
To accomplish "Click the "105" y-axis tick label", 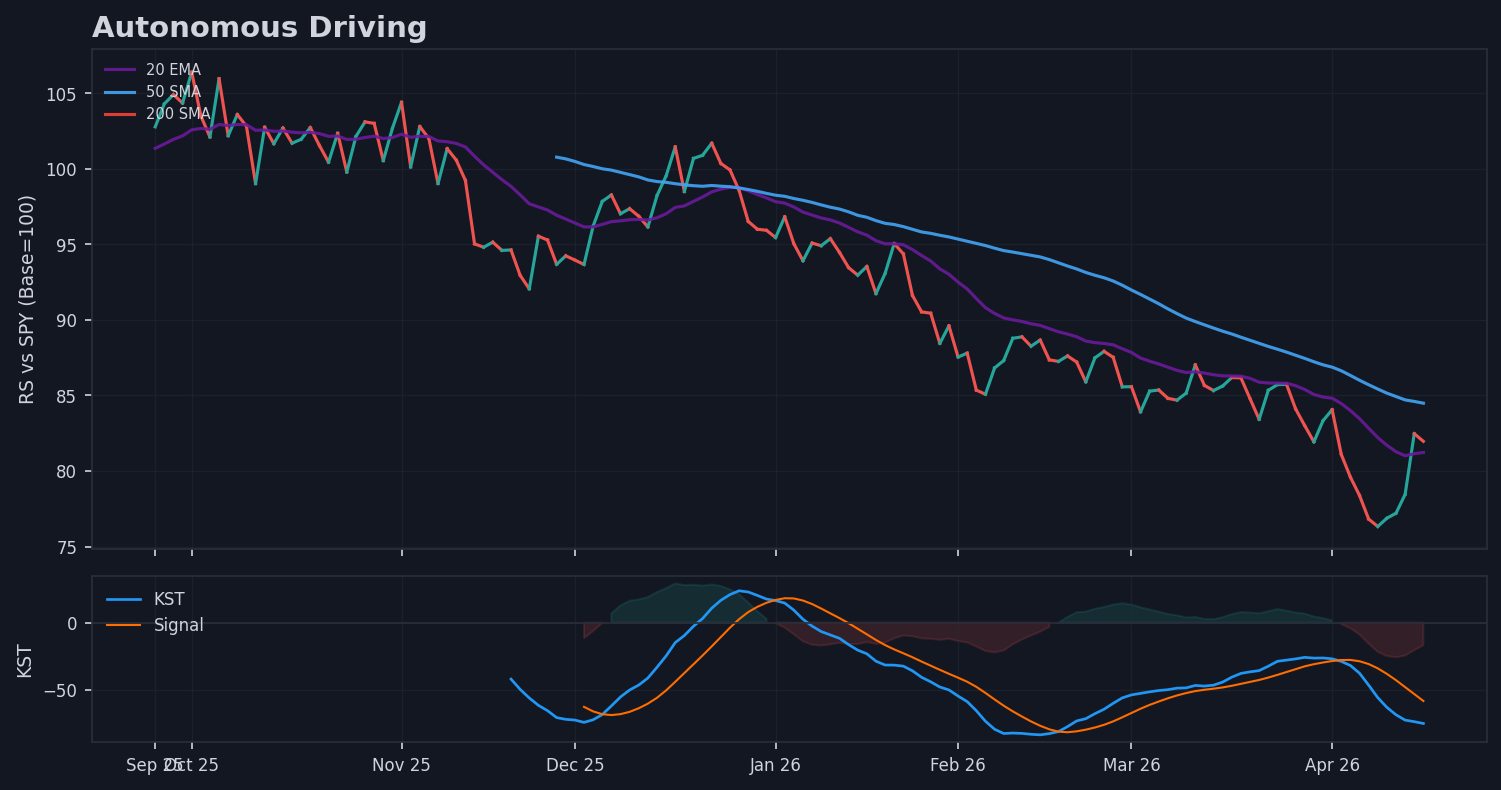I will pos(64,94).
